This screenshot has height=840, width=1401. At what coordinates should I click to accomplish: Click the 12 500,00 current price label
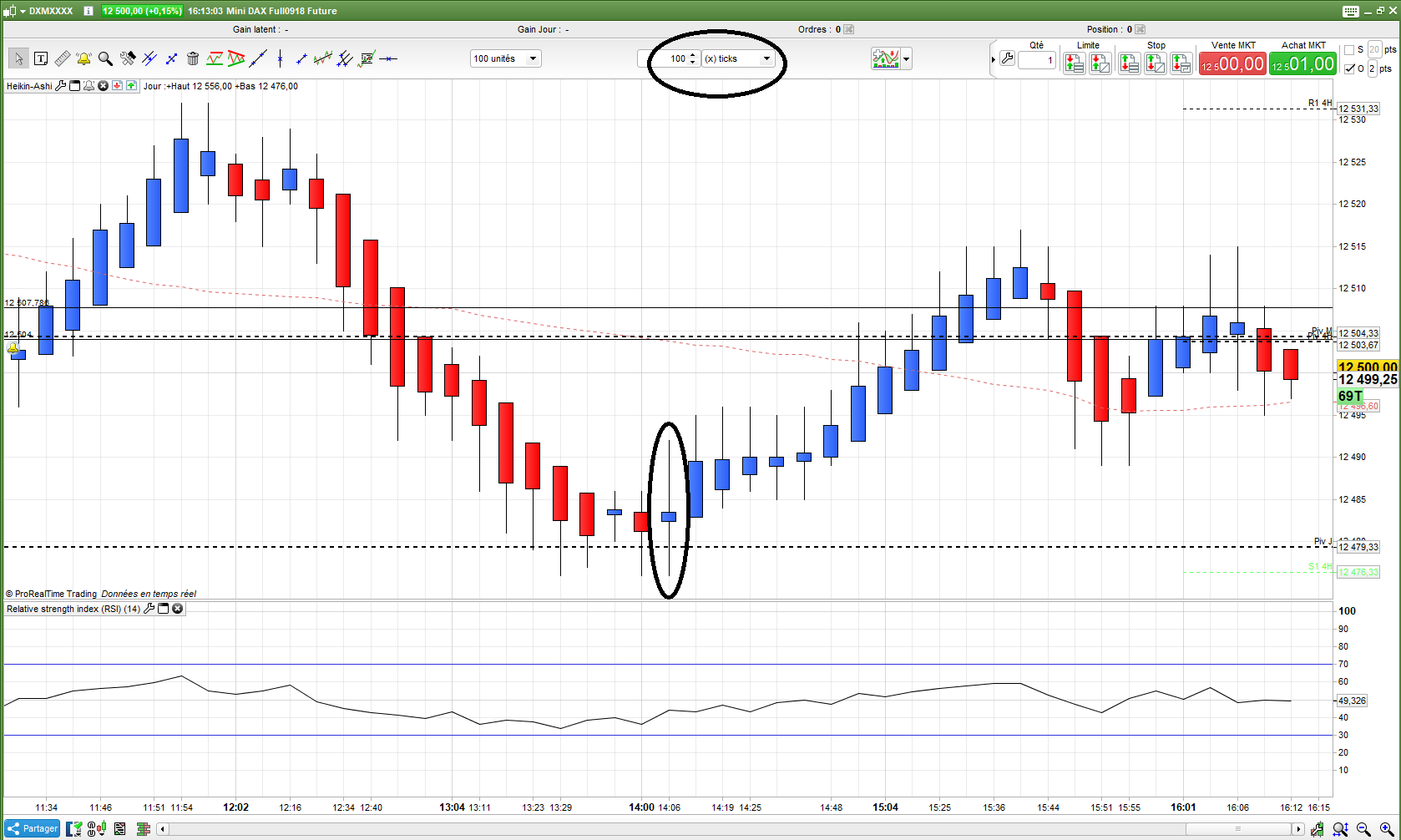click(1368, 366)
